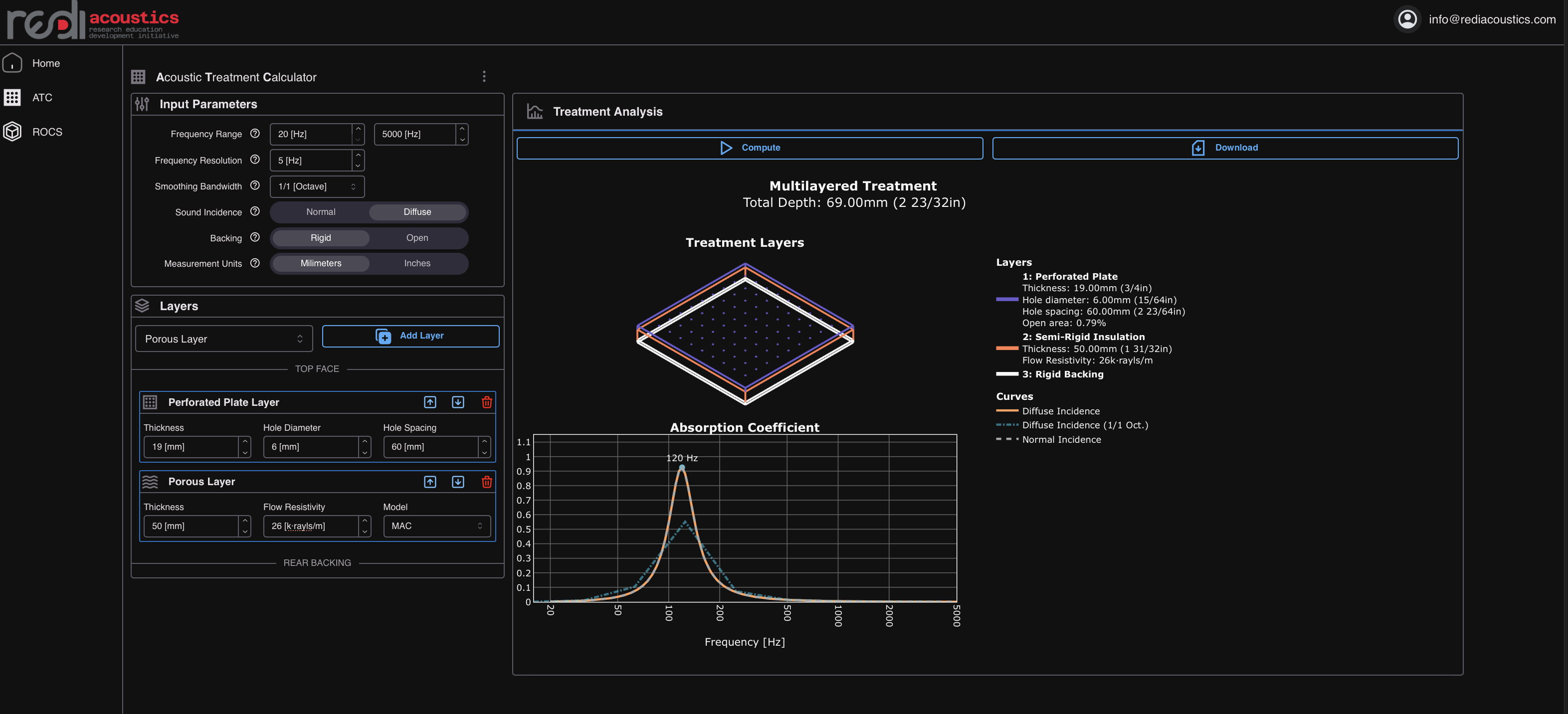The image size is (1568, 714).
Task: Set Backing to Open
Action: pyautogui.click(x=417, y=238)
